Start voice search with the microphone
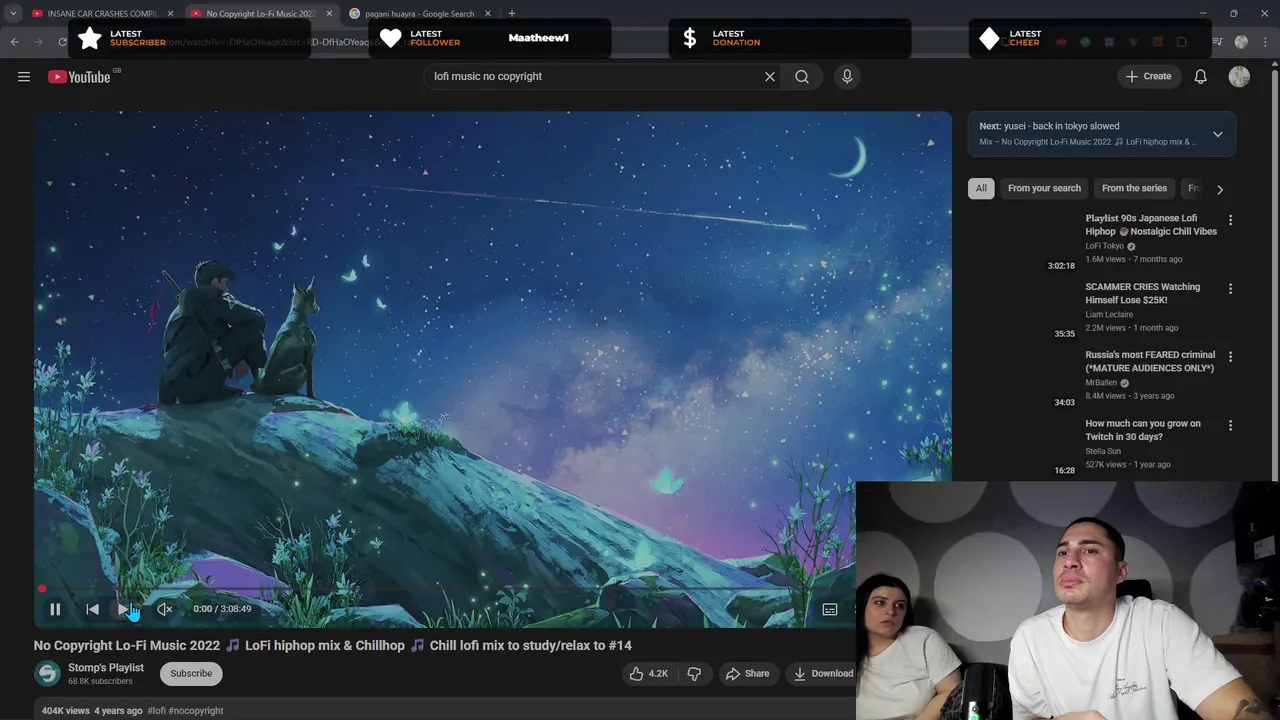 point(847,77)
